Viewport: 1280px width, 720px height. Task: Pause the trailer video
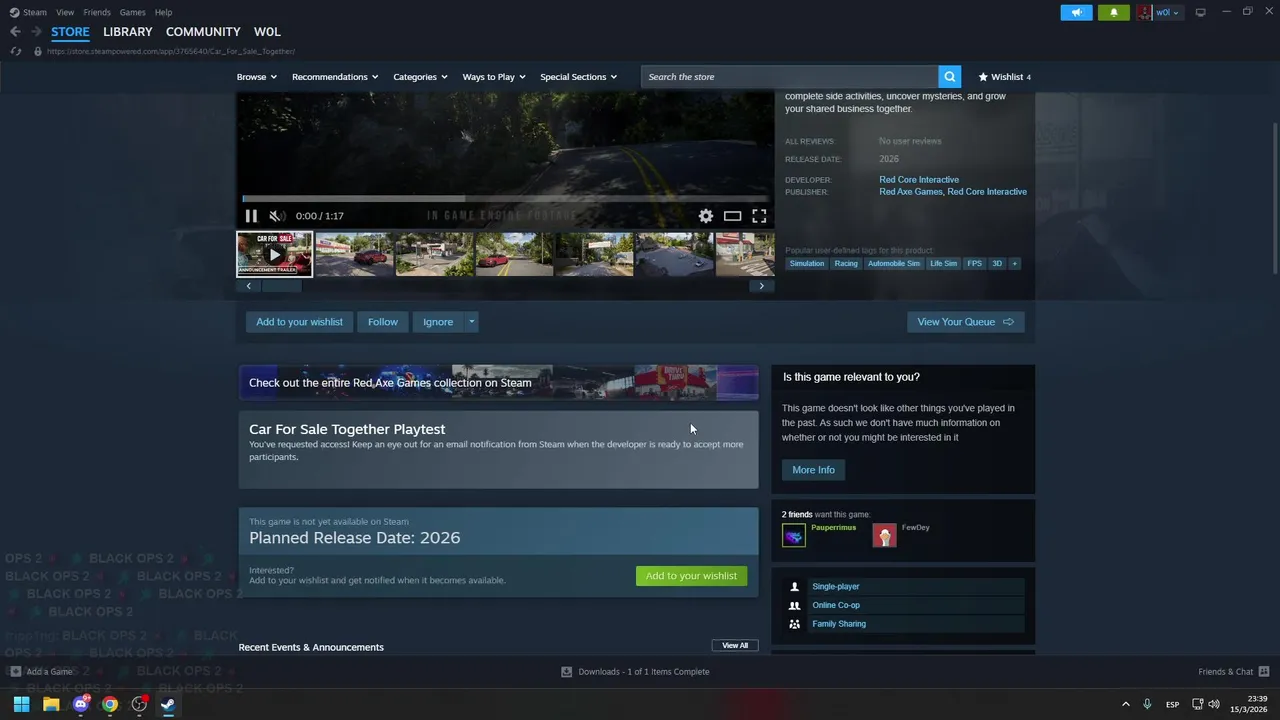[x=251, y=216]
